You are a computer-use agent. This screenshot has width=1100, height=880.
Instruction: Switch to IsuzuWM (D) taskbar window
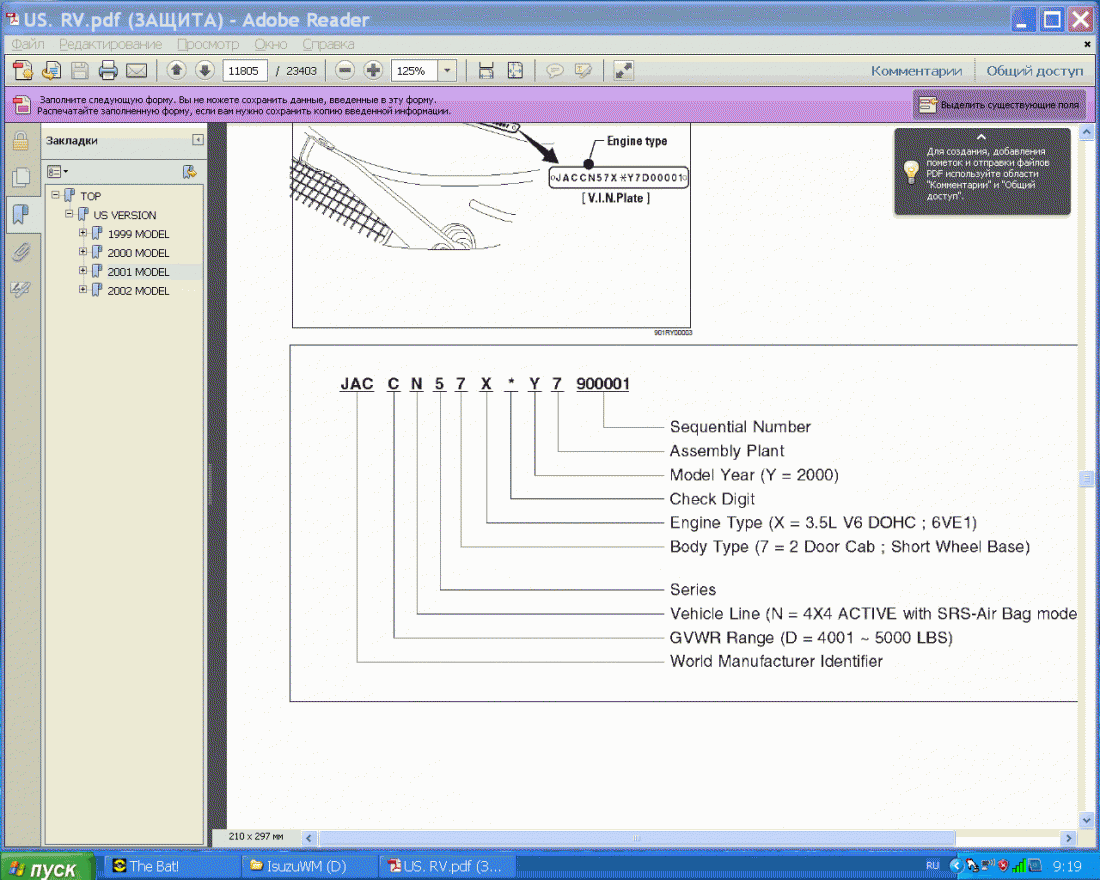pyautogui.click(x=309, y=867)
